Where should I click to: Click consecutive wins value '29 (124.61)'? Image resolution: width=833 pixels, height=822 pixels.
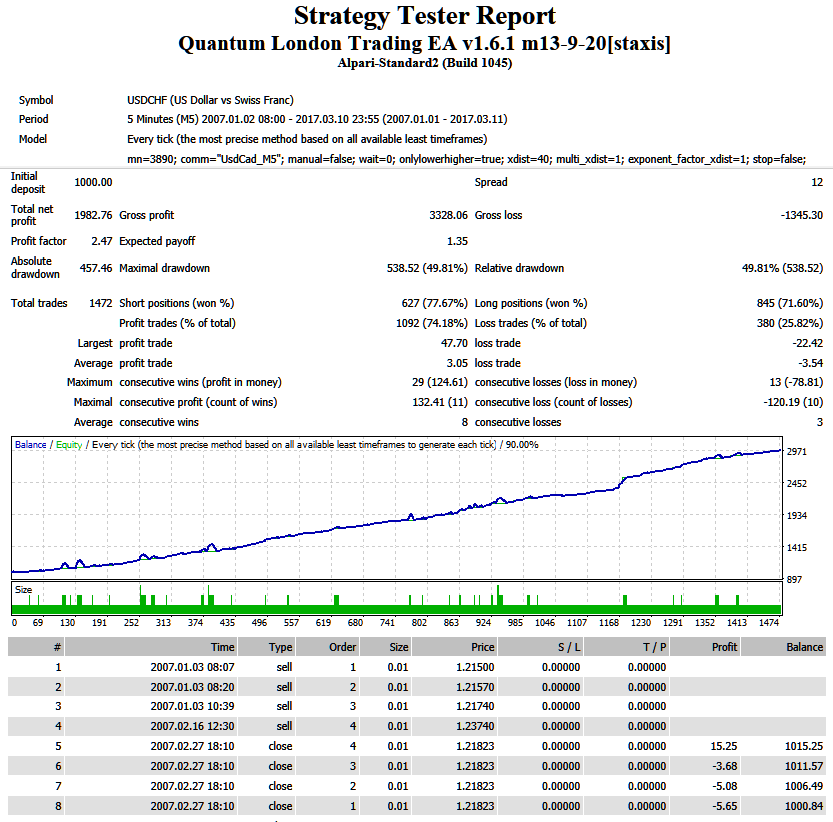[440, 382]
